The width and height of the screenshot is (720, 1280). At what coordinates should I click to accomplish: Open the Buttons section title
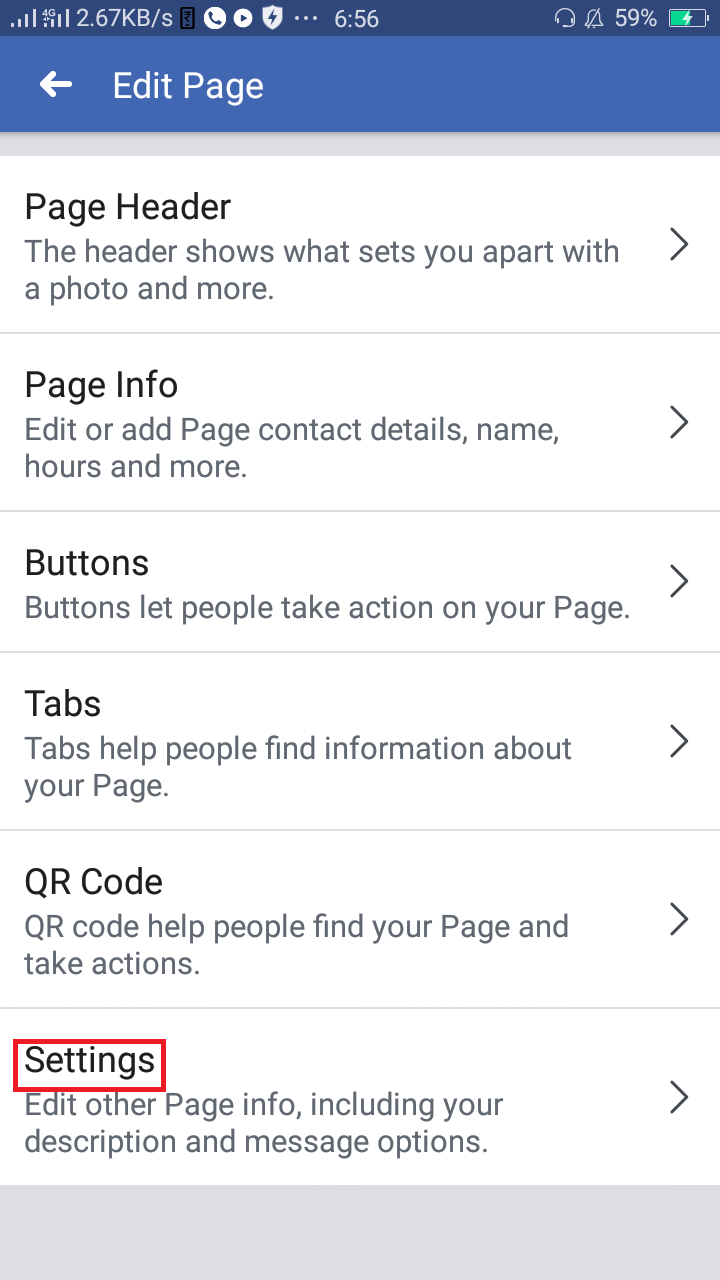pyautogui.click(x=87, y=563)
